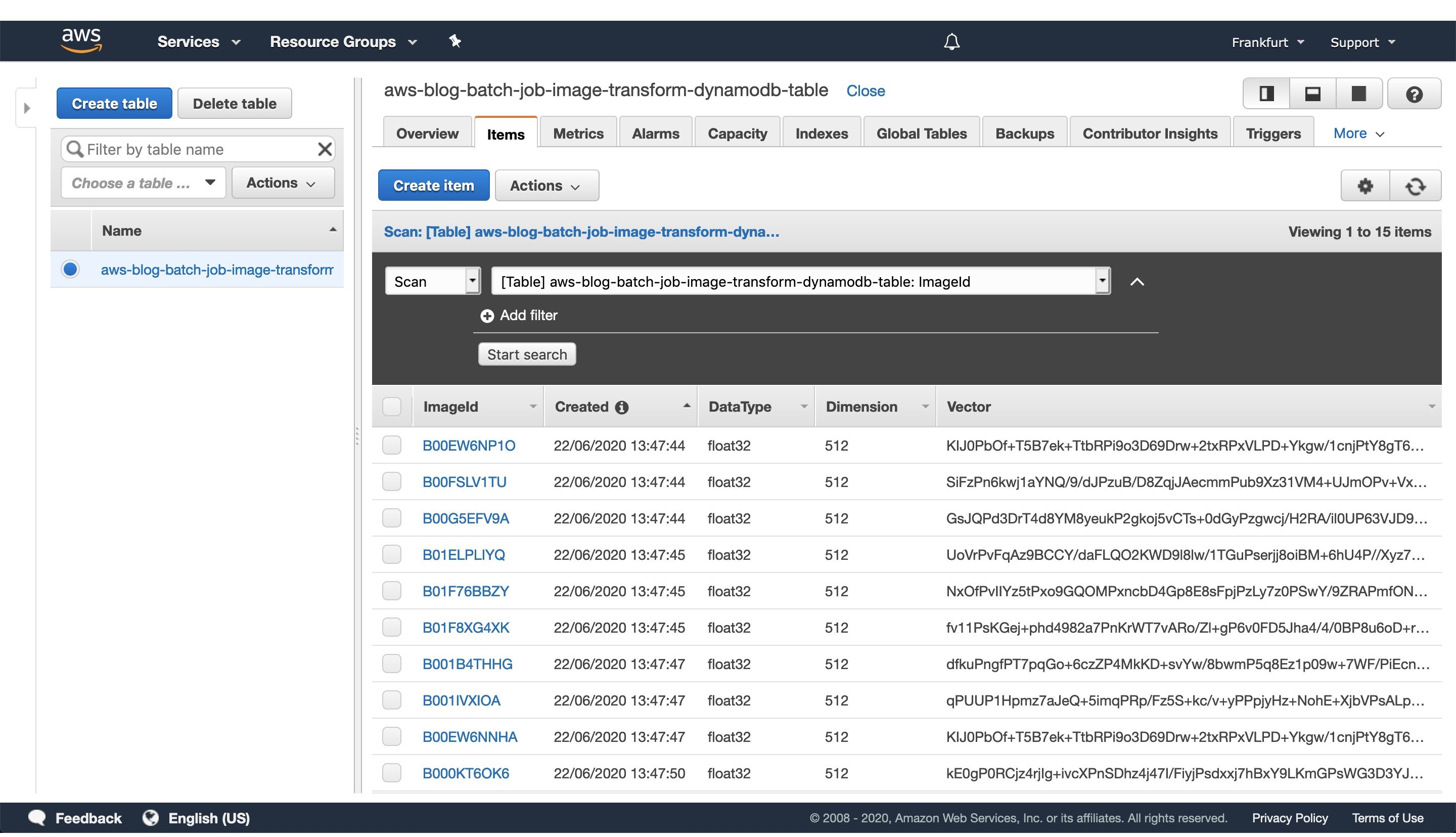
Task: Switch to the Metrics tab
Action: (577, 134)
